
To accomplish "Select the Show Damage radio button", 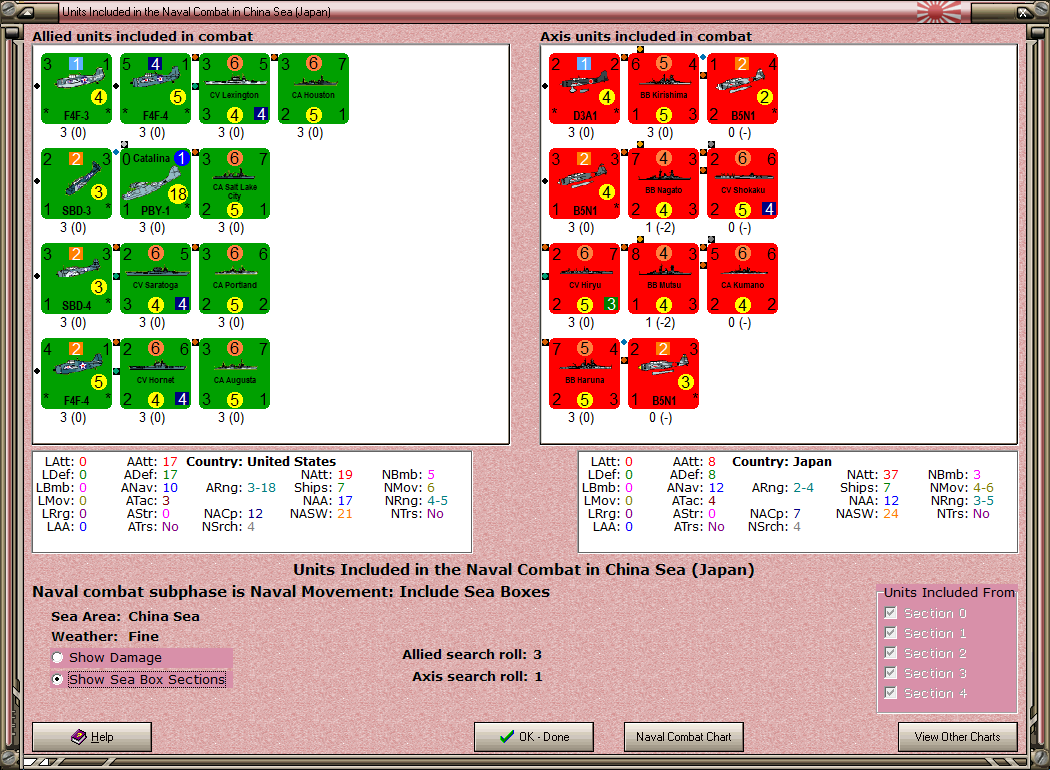I will pyautogui.click(x=58, y=658).
